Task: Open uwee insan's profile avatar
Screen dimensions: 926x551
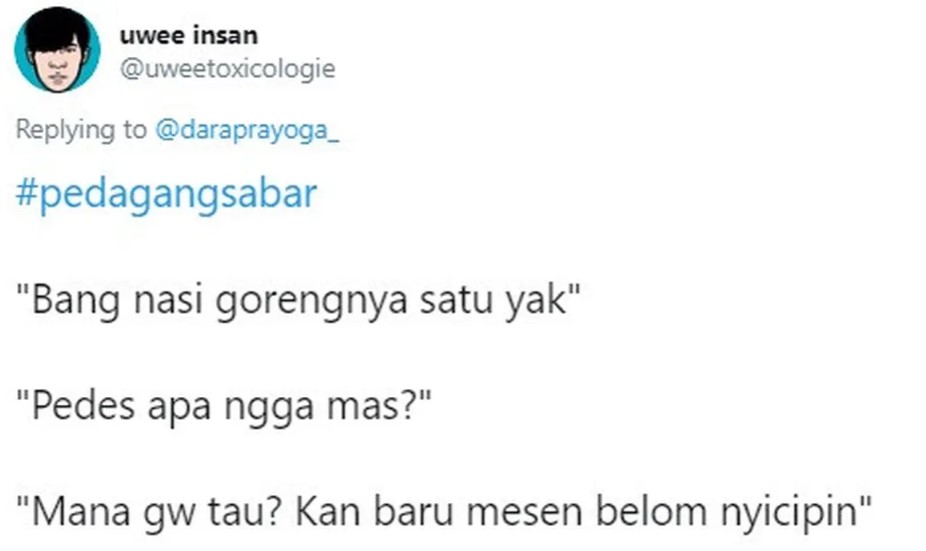Action: coord(57,50)
